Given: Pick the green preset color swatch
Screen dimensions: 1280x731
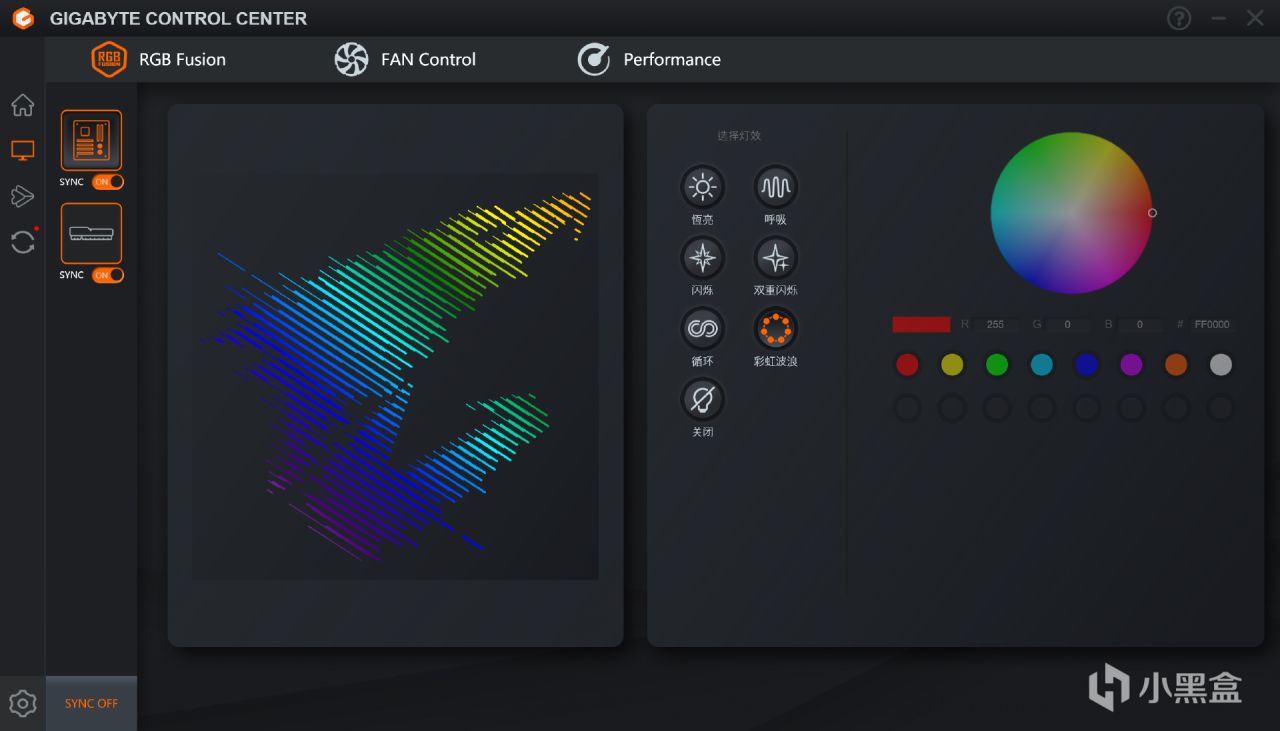Looking at the screenshot, I should coord(997,365).
